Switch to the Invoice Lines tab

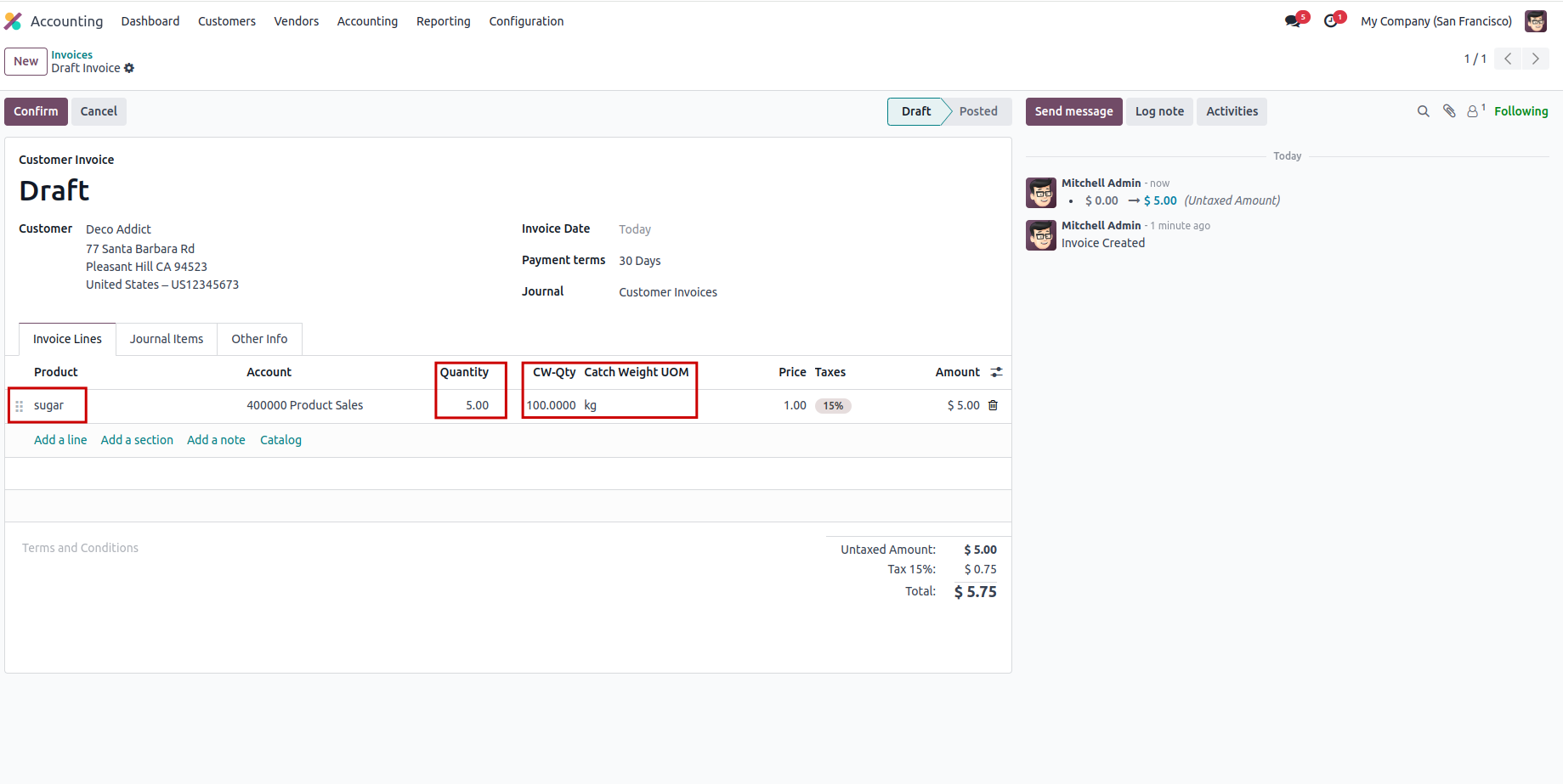click(x=67, y=339)
